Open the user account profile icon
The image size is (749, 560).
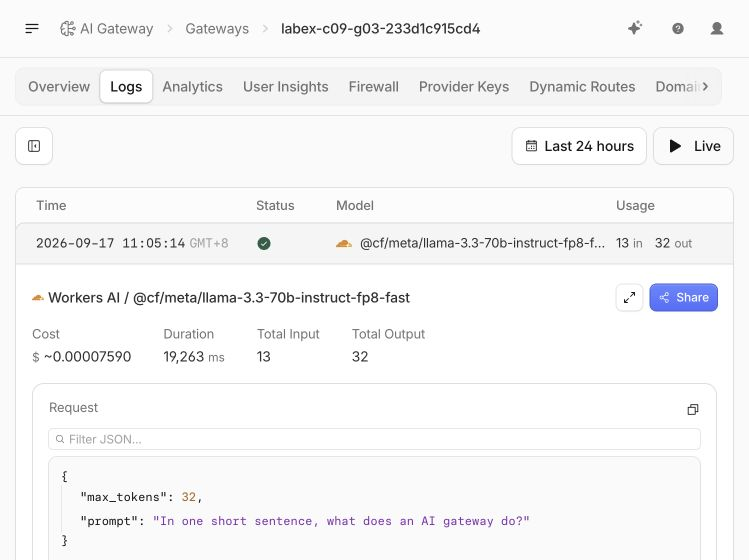tap(717, 29)
